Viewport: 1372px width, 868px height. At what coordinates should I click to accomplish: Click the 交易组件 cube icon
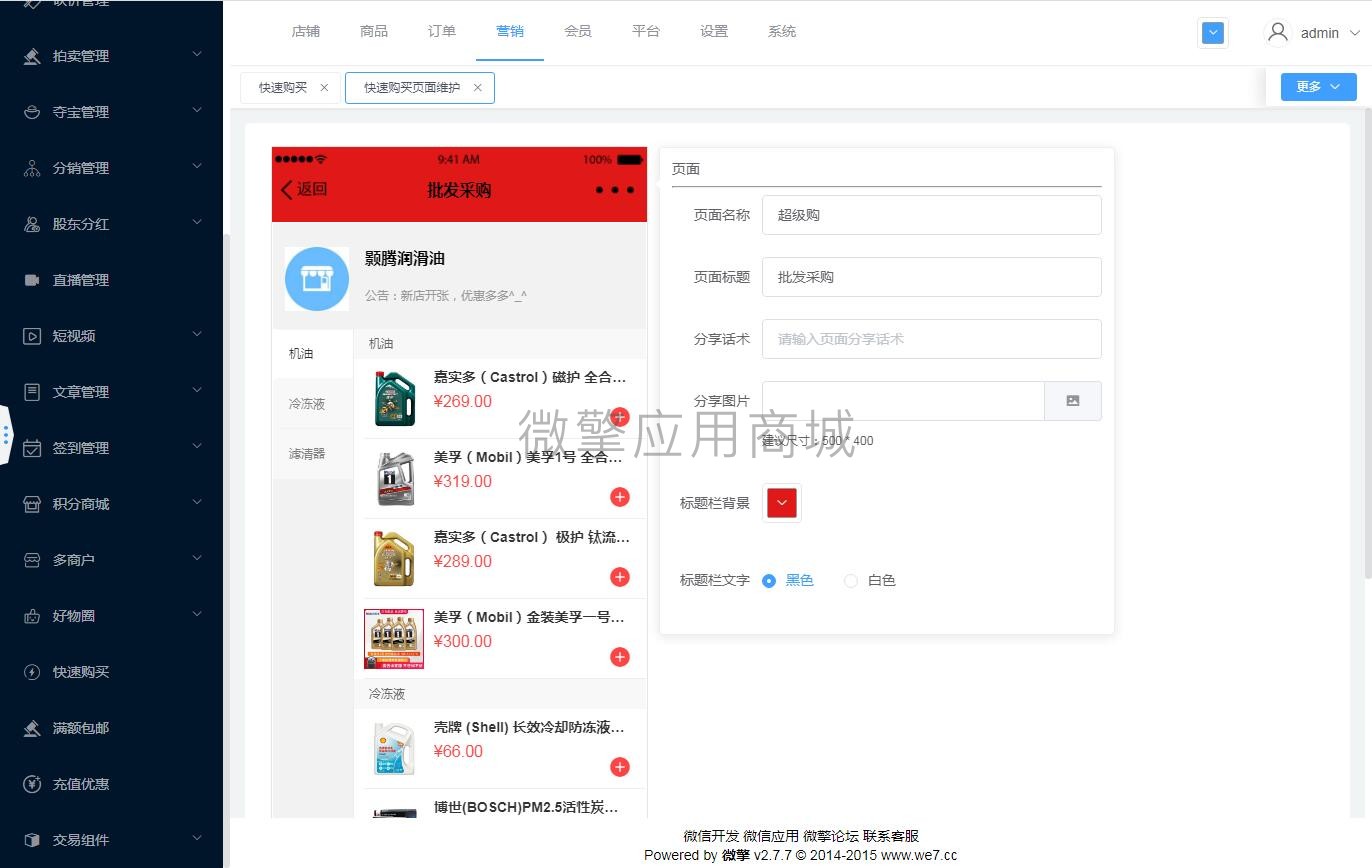pyautogui.click(x=32, y=840)
